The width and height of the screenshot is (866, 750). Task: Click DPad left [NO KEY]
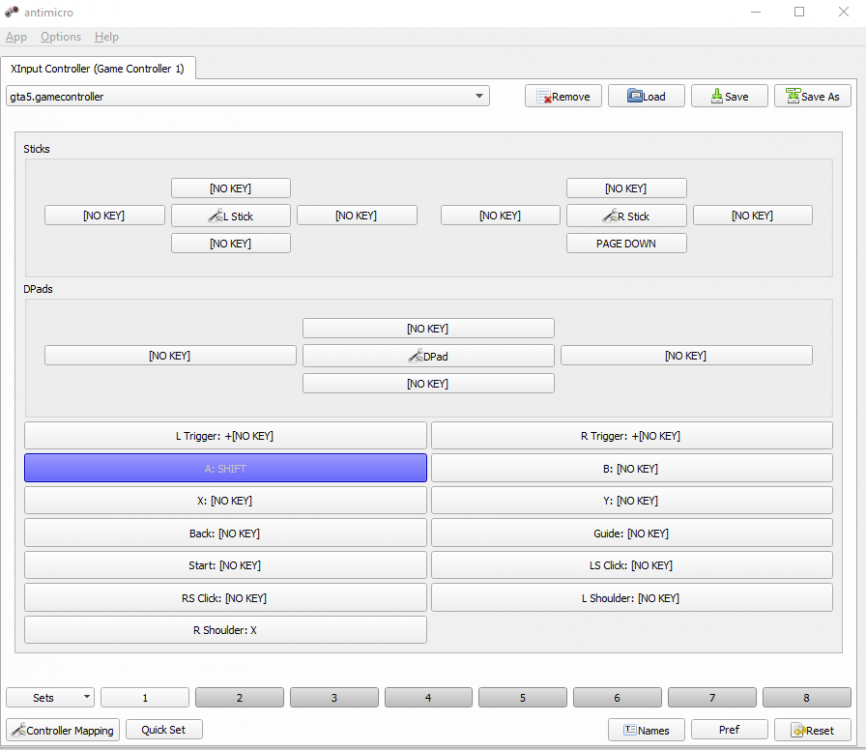pyautogui.click(x=170, y=355)
